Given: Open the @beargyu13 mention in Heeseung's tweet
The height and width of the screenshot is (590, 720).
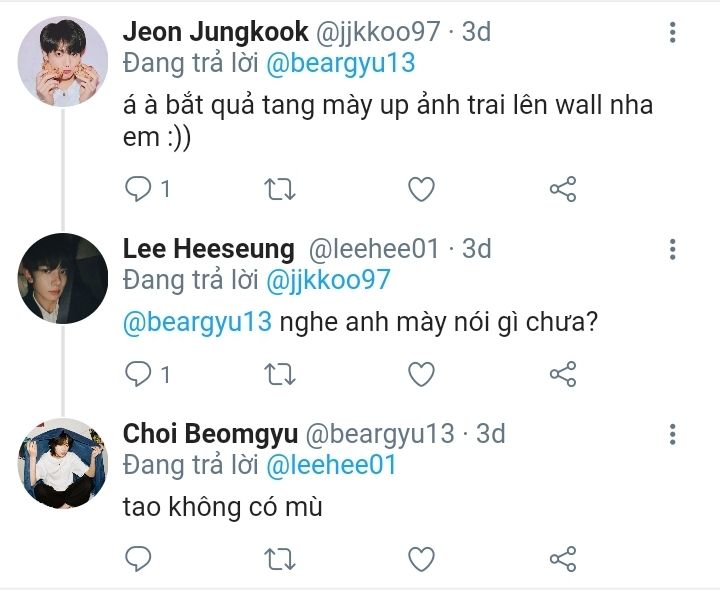Looking at the screenshot, I should tap(197, 325).
